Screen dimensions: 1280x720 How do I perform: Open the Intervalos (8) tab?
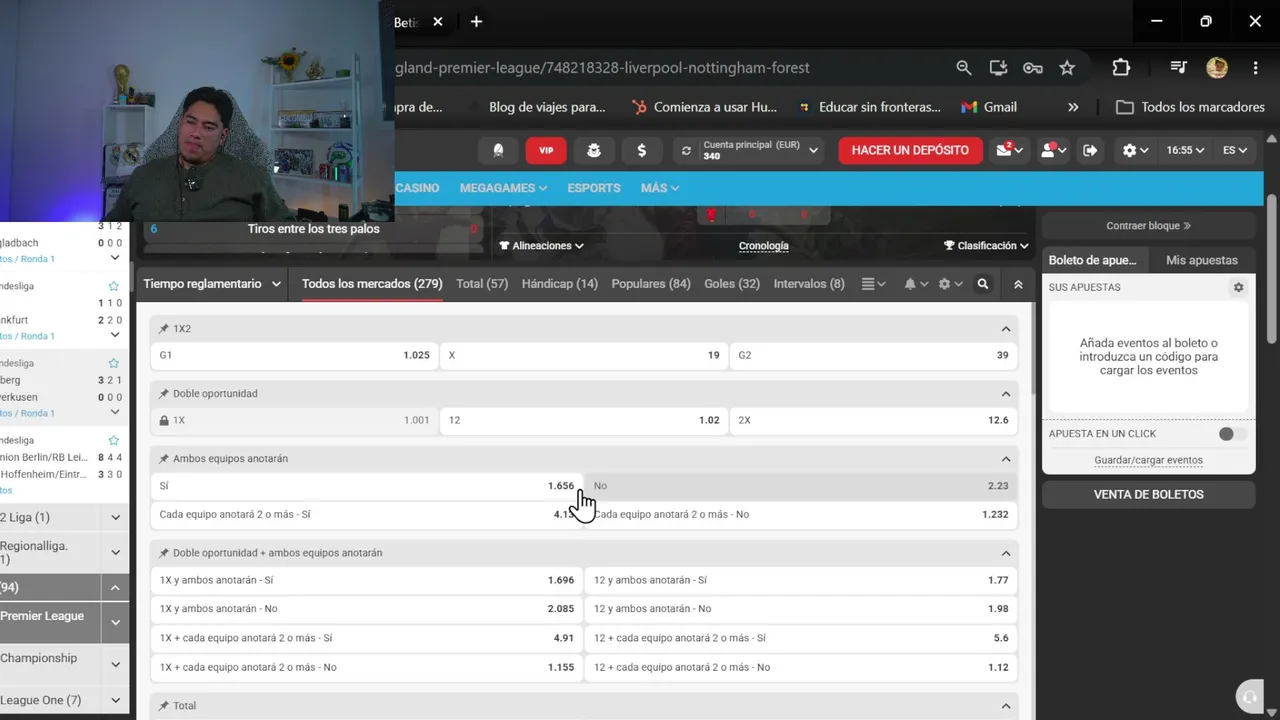[809, 284]
